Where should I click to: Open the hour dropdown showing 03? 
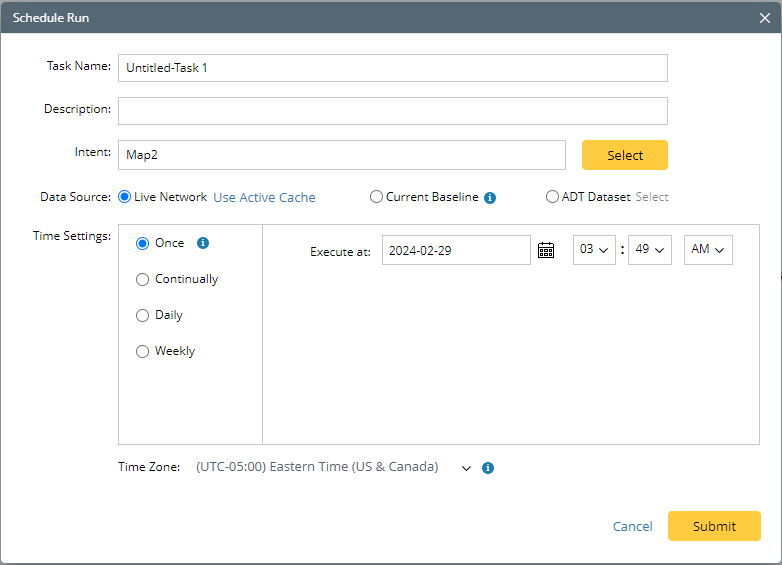coord(593,250)
